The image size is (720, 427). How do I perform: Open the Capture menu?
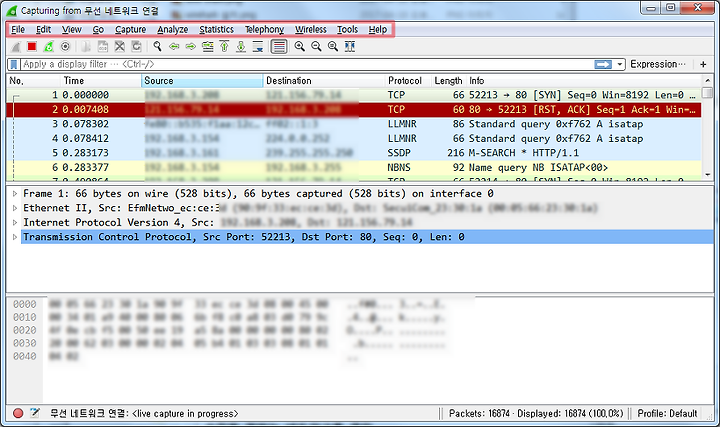coord(130,29)
